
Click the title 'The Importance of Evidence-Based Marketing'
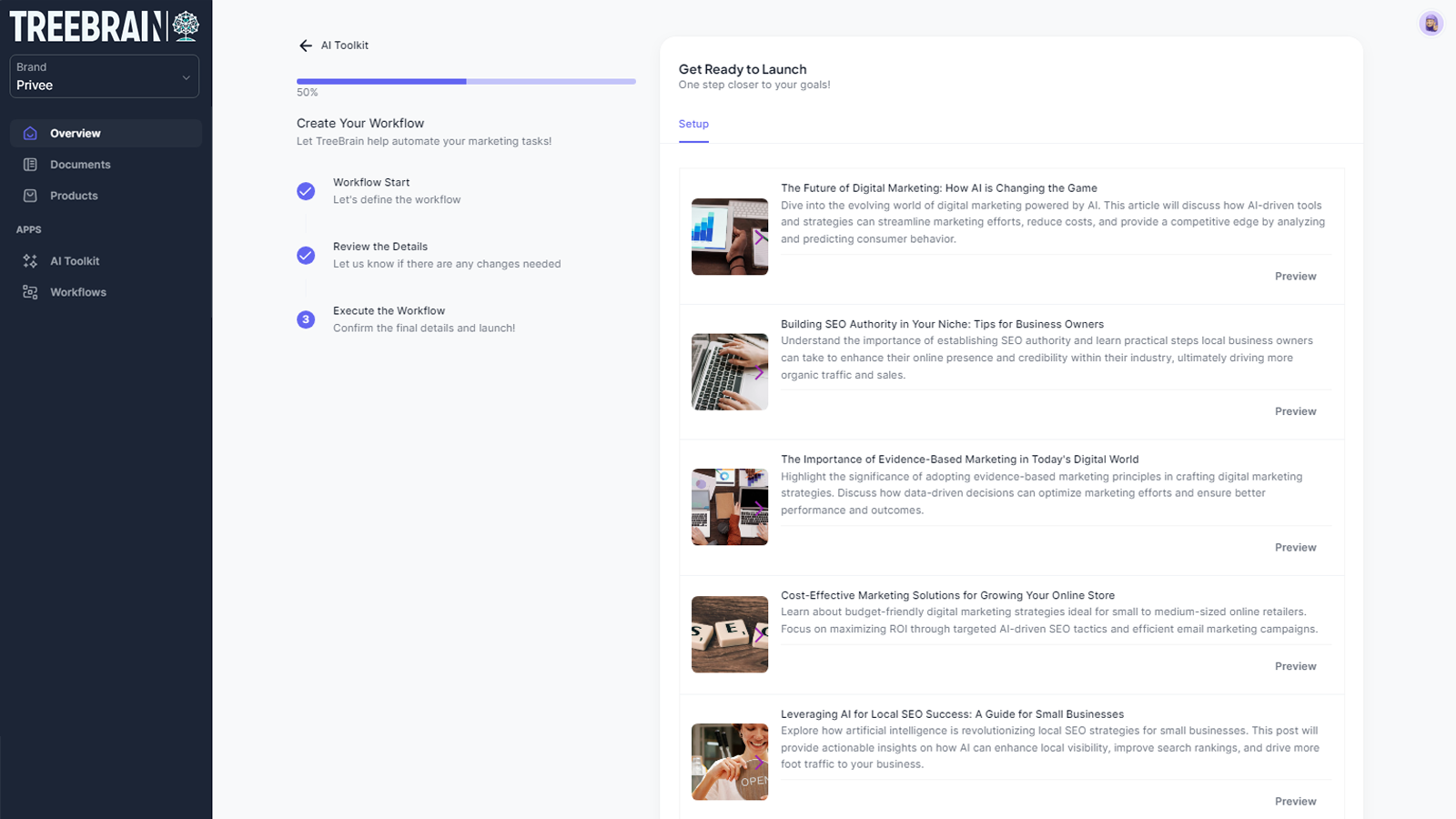(959, 460)
